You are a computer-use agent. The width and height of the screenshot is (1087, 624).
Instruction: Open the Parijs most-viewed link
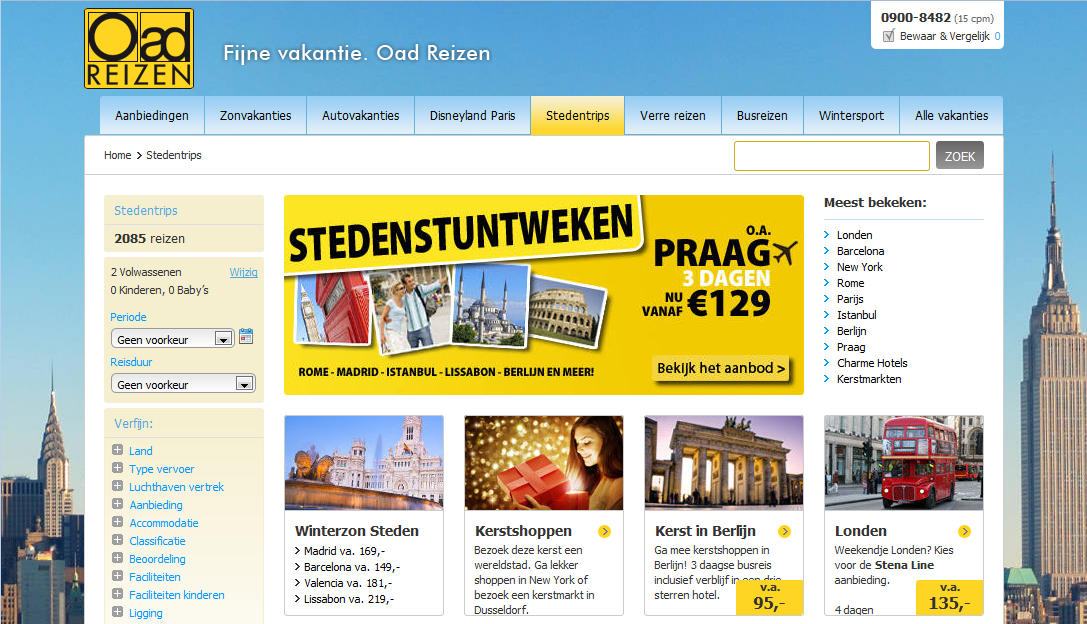coord(850,299)
